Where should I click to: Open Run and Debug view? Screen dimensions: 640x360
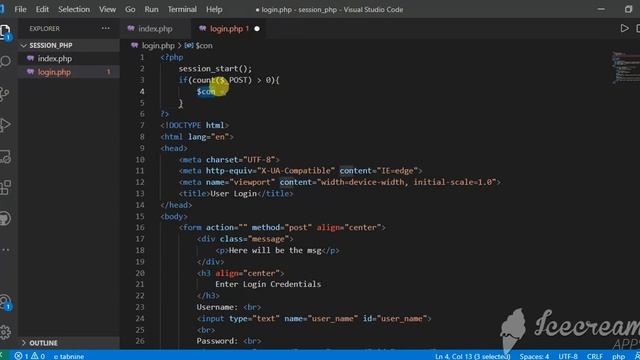pyautogui.click(x=5, y=125)
